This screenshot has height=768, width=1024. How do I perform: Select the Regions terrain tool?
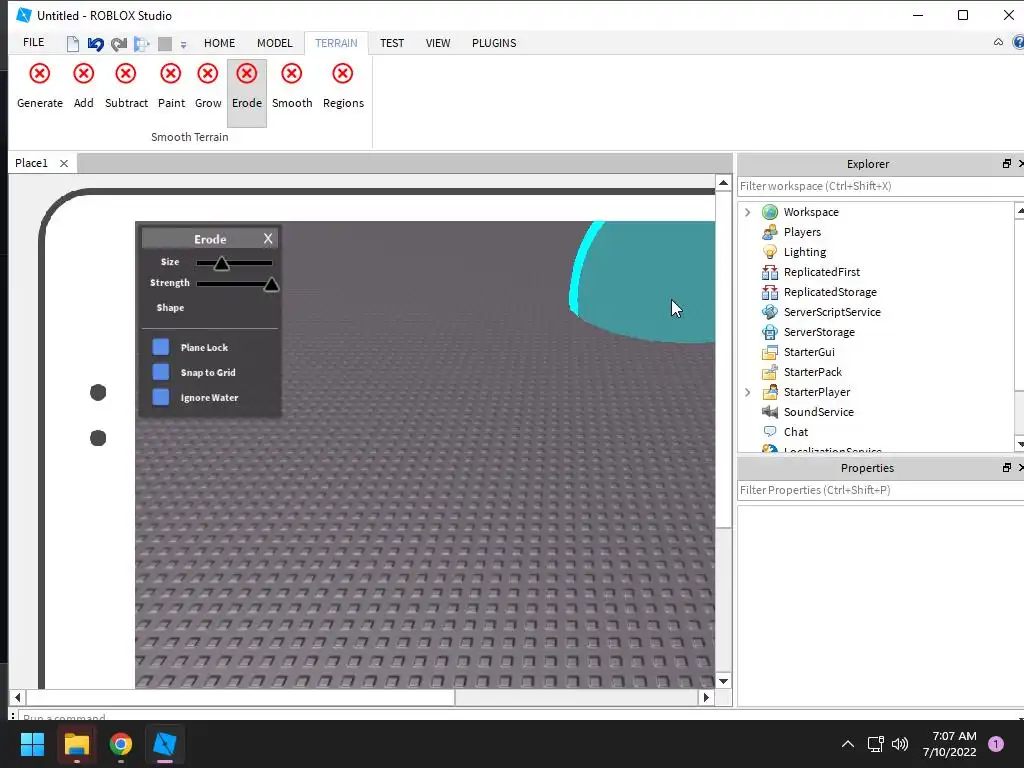[x=343, y=86]
